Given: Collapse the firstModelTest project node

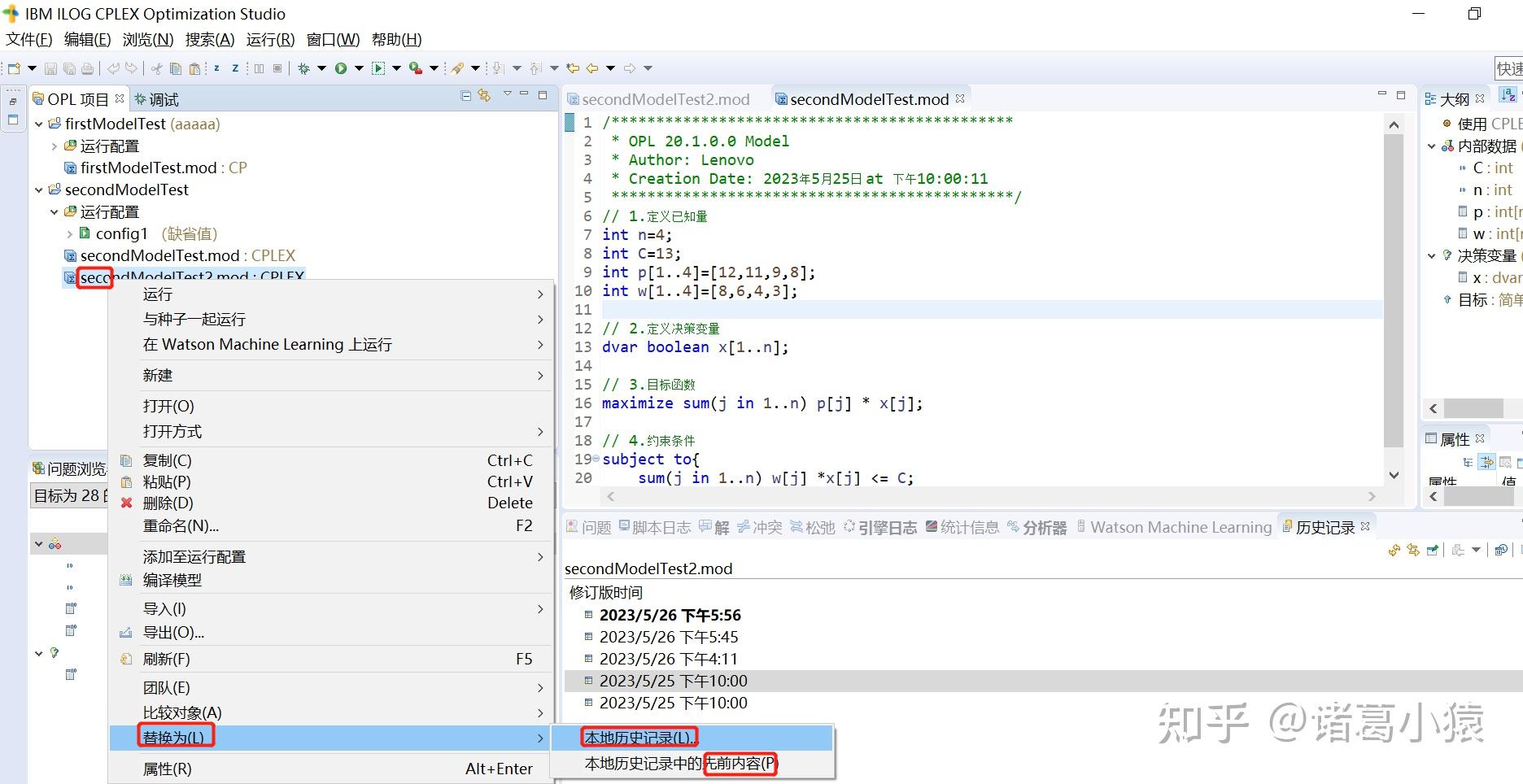Looking at the screenshot, I should [38, 124].
